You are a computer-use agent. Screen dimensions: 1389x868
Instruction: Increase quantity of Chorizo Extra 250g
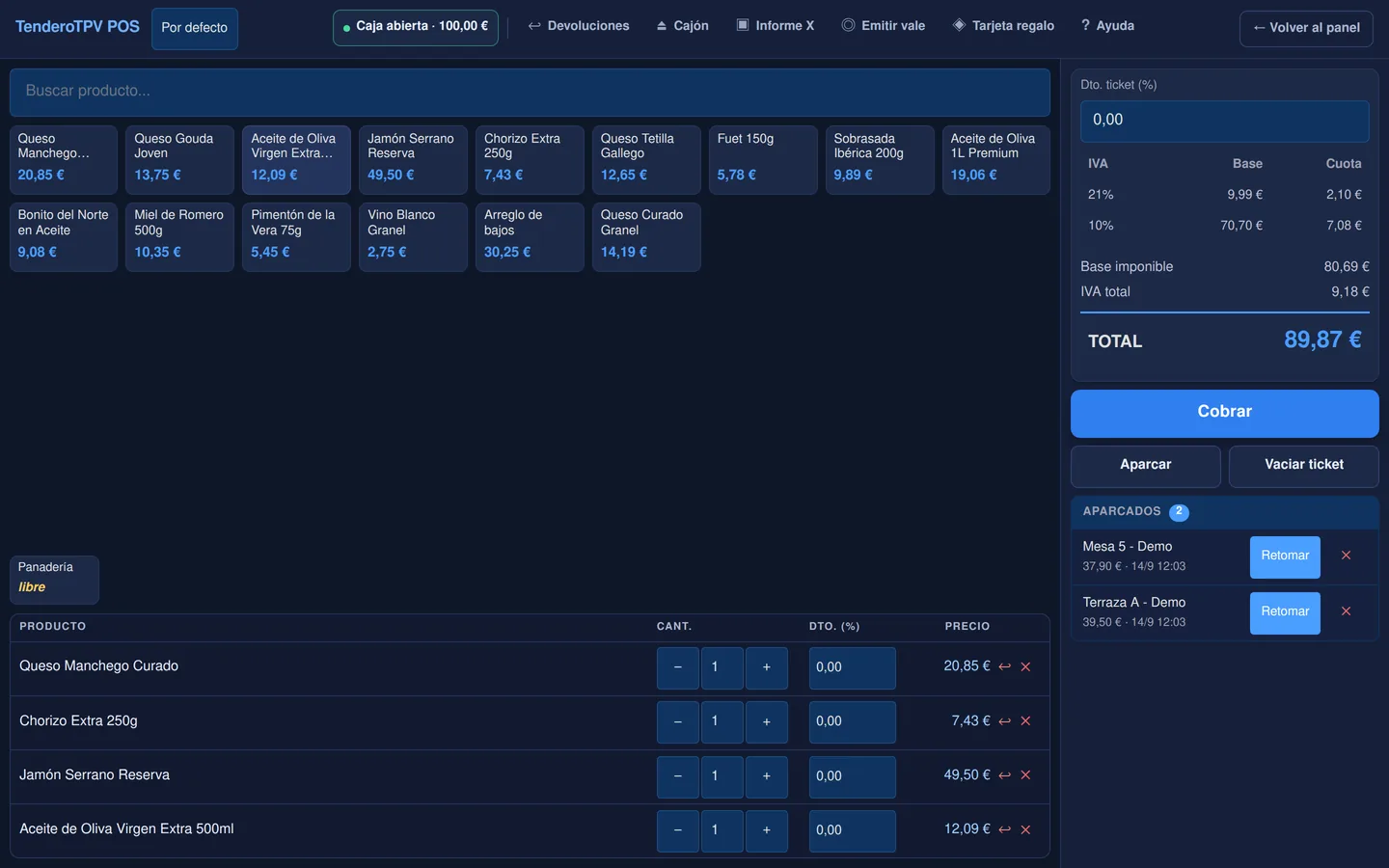767,721
